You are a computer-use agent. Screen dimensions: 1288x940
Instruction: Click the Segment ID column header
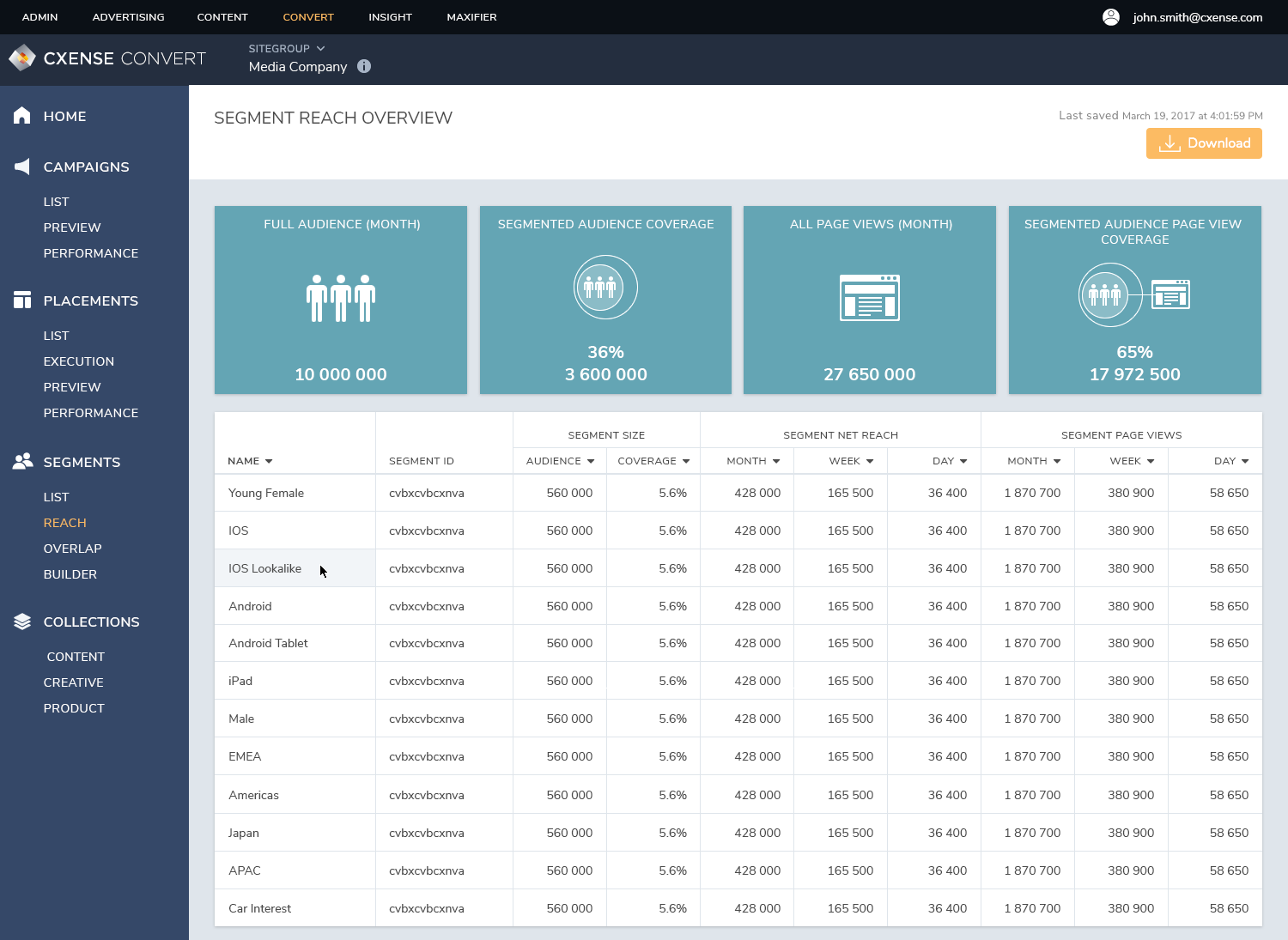pyautogui.click(x=422, y=461)
